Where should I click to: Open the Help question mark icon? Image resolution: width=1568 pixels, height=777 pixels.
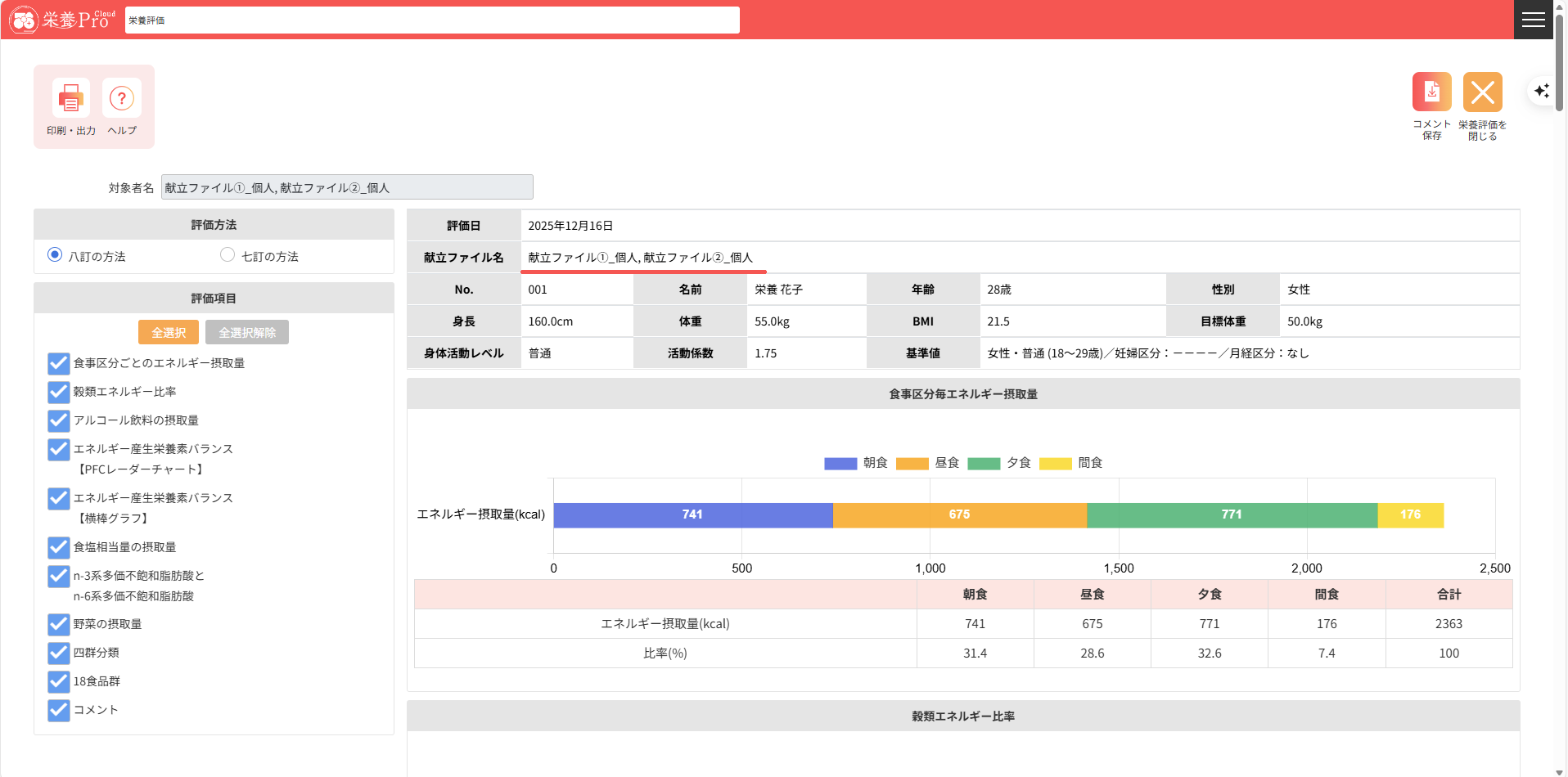click(122, 99)
